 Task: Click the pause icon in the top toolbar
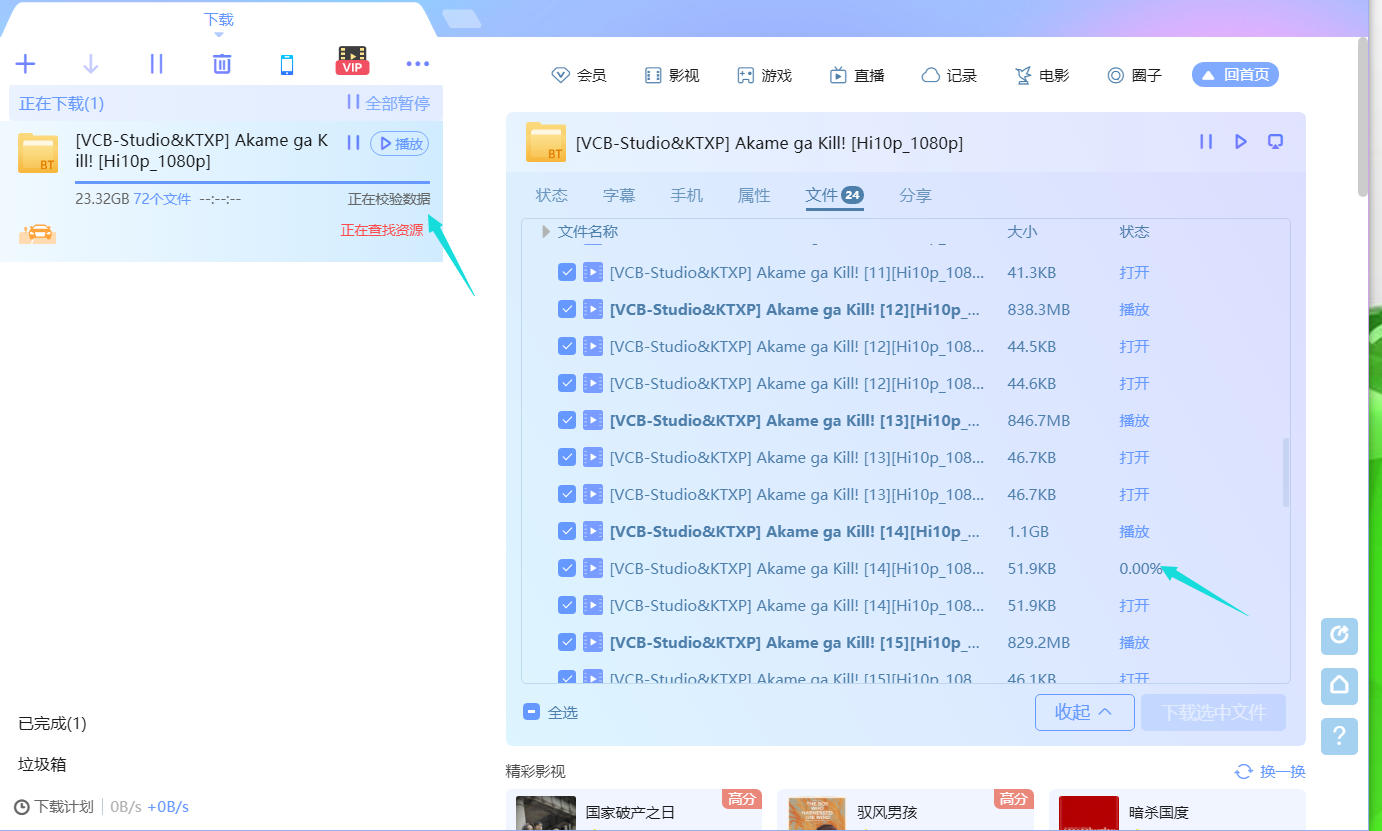pos(156,63)
